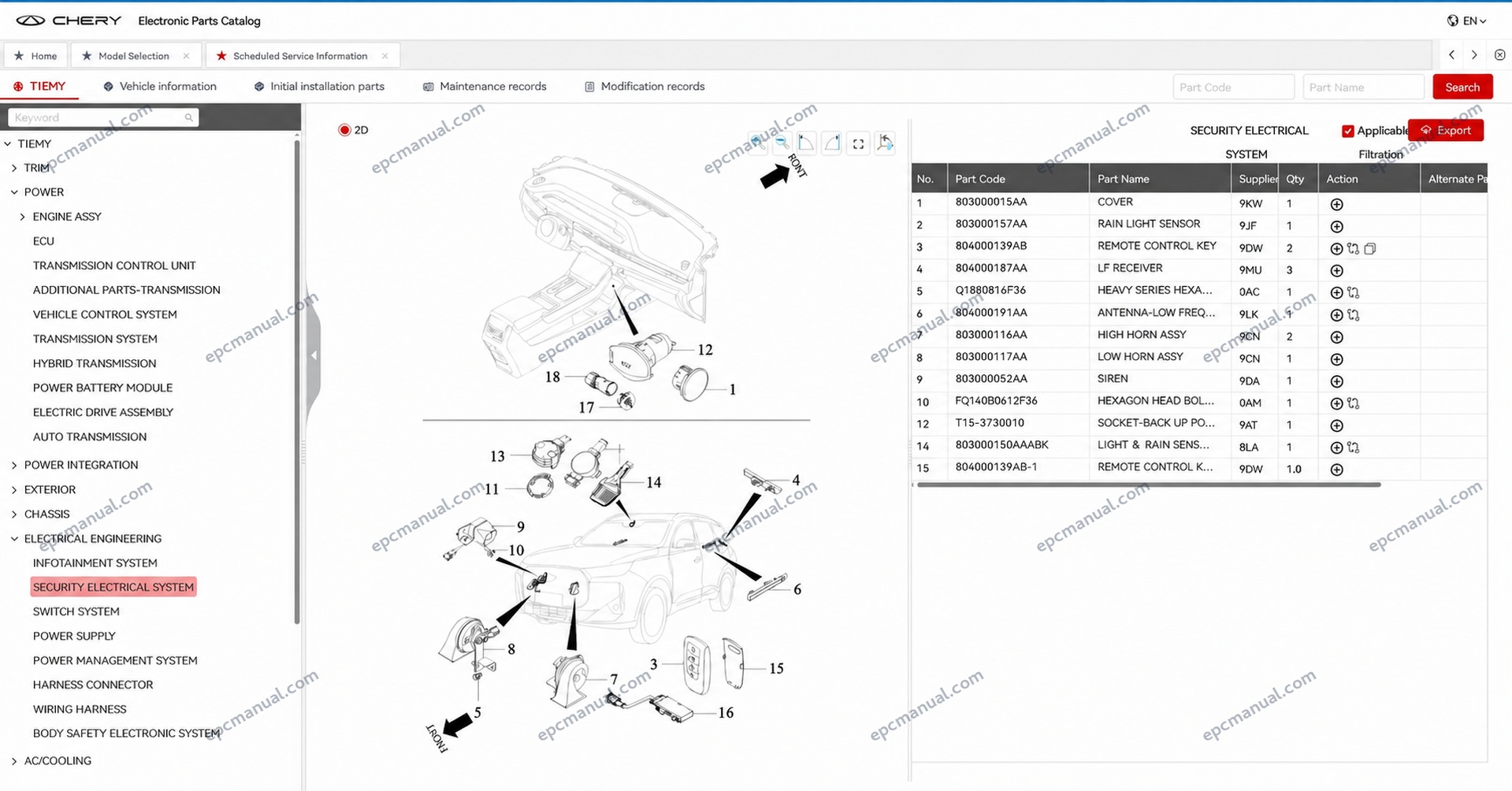This screenshot has height=791, width=1512.
Task: Open the Initial installation parts tab
Action: click(319, 87)
